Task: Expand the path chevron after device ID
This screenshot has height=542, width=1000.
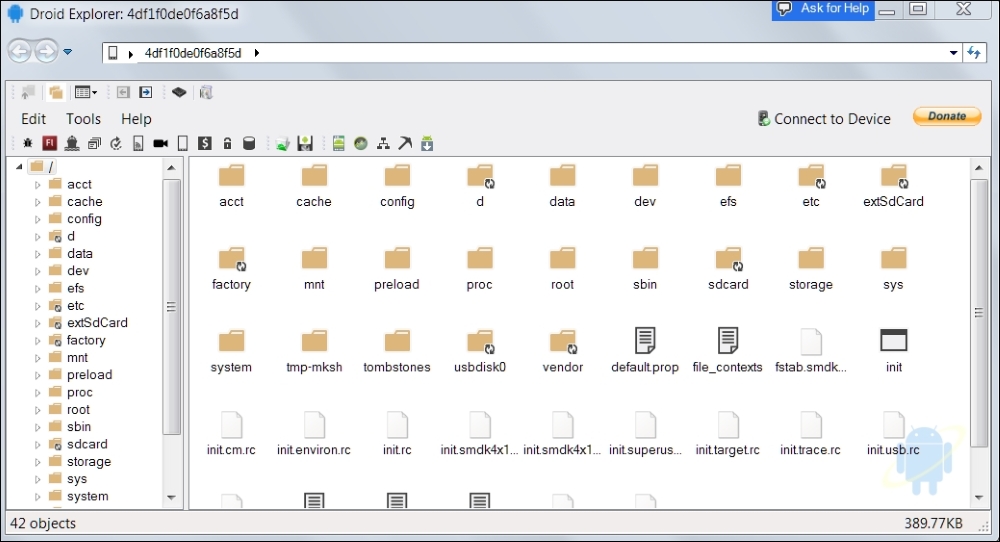Action: point(256,53)
